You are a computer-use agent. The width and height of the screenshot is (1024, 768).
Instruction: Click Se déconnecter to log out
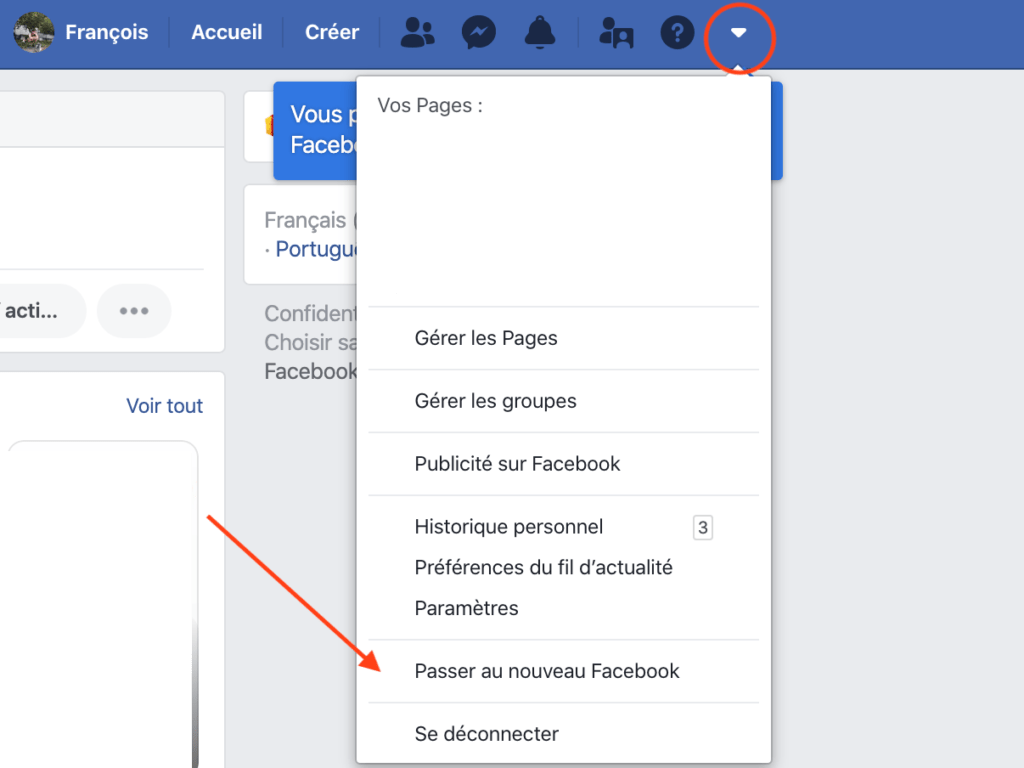(486, 734)
